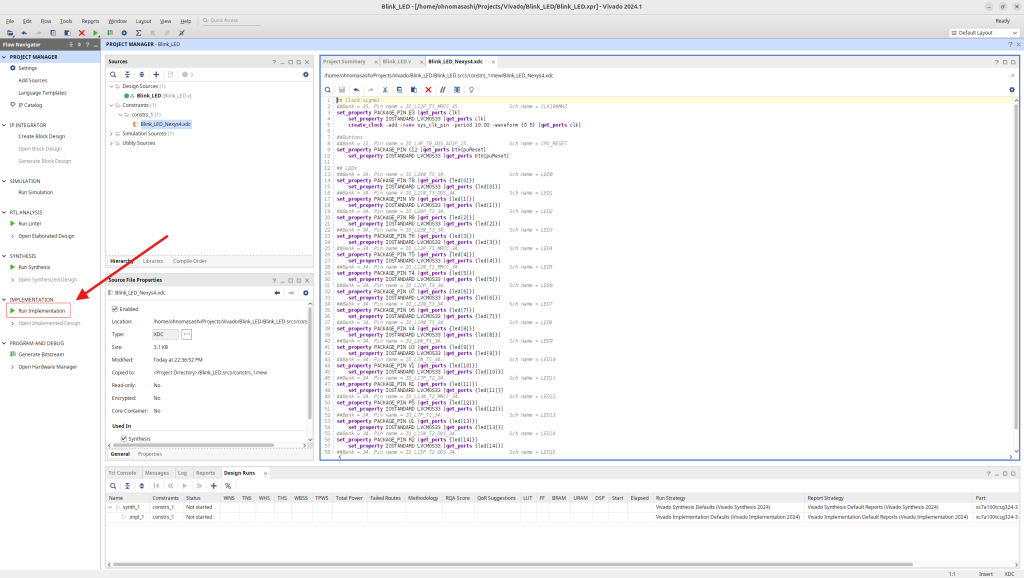1024x578 pixels.
Task: Open the Reports menu
Action: click(x=90, y=20)
